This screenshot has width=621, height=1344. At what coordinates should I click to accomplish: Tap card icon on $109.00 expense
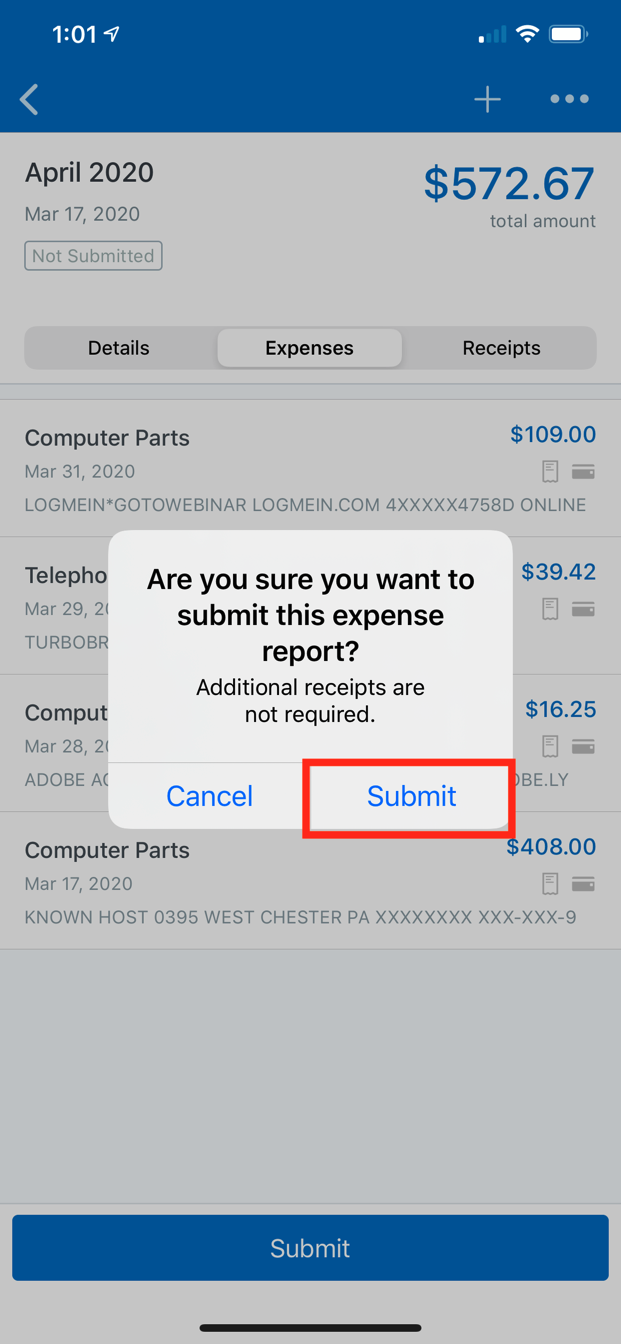point(583,471)
